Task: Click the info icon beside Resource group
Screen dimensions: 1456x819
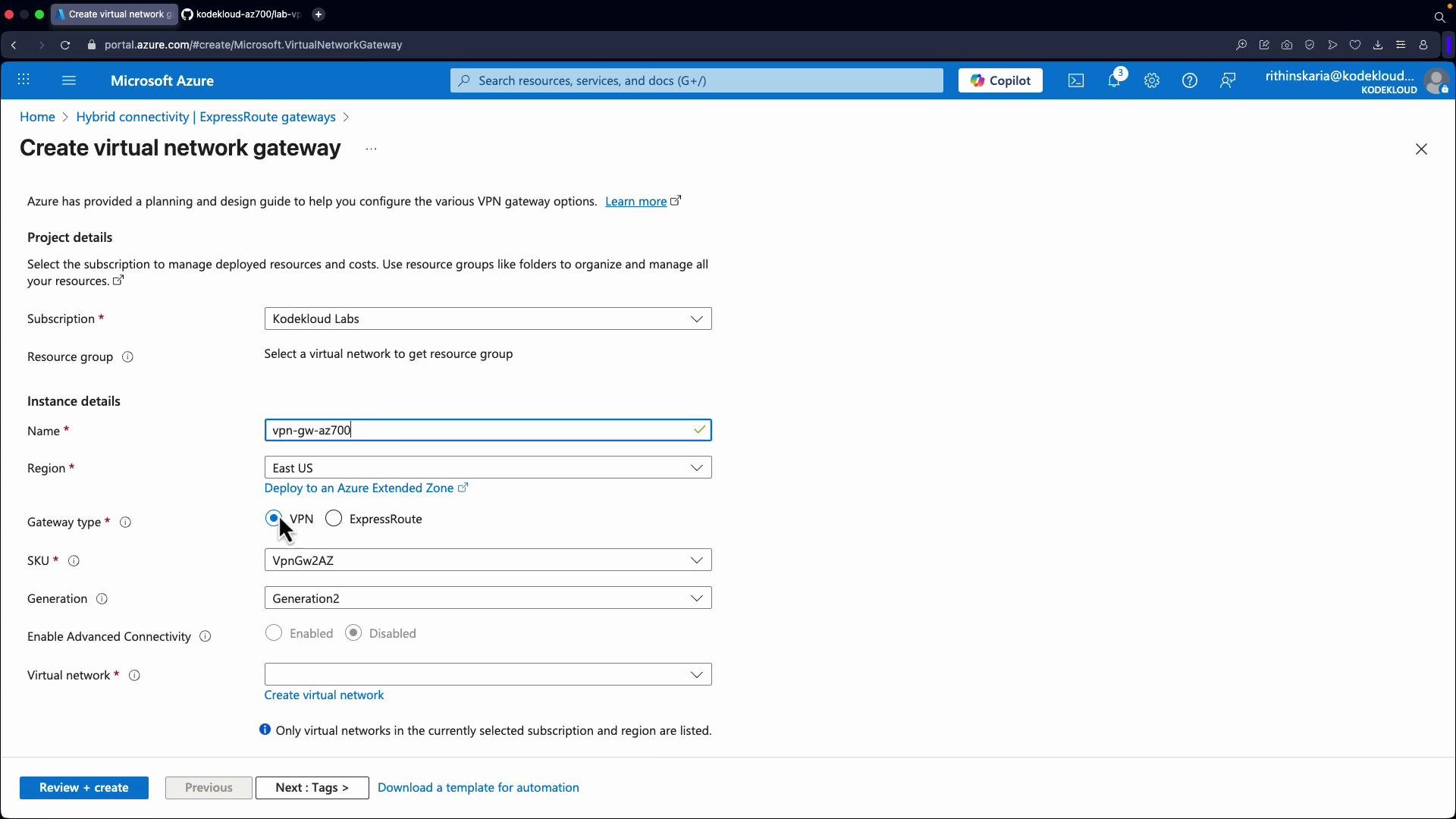Action: pos(128,357)
